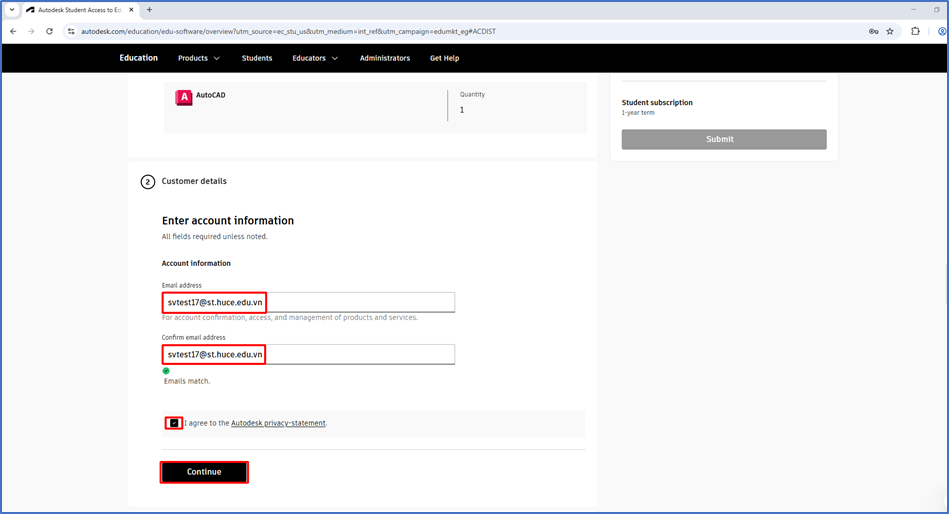
Task: Open a new browser tab
Action: (150, 10)
